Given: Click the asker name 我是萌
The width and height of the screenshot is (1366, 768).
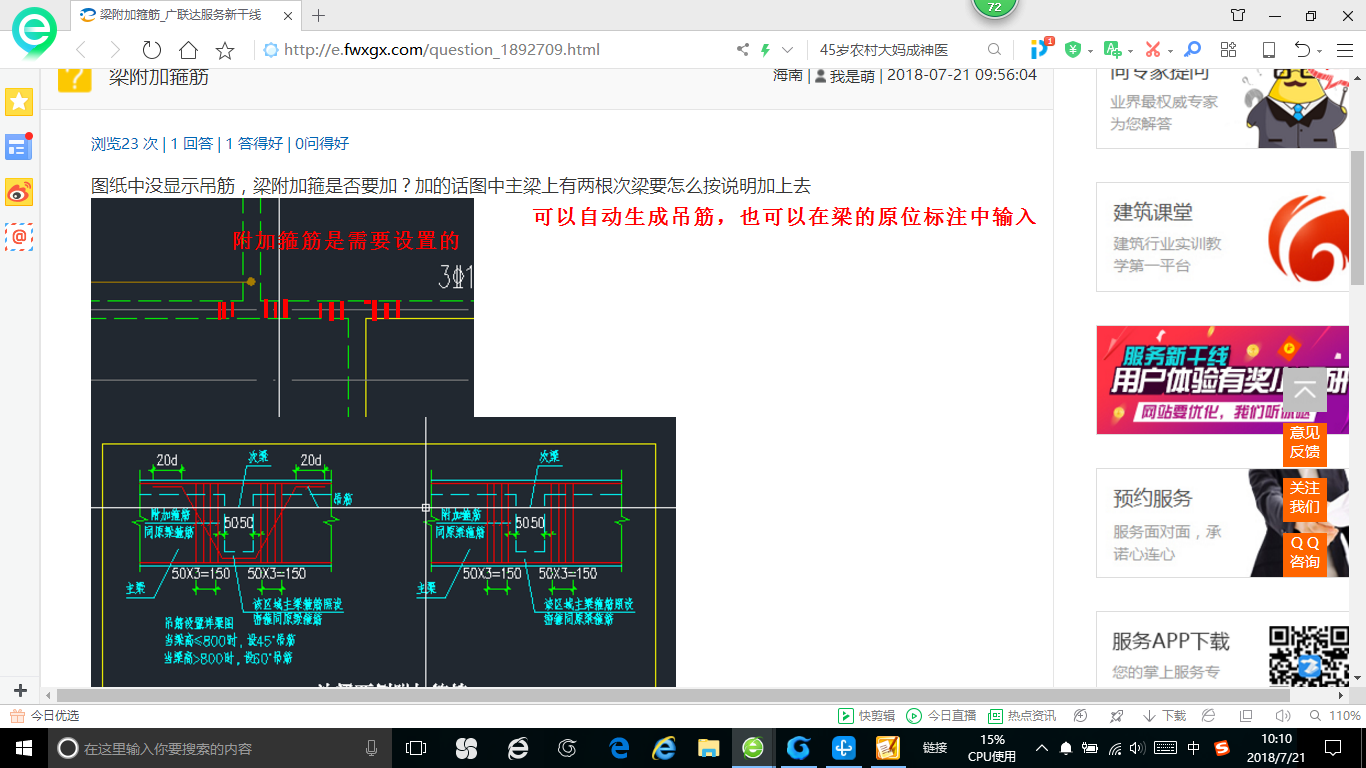Looking at the screenshot, I should [x=852, y=75].
